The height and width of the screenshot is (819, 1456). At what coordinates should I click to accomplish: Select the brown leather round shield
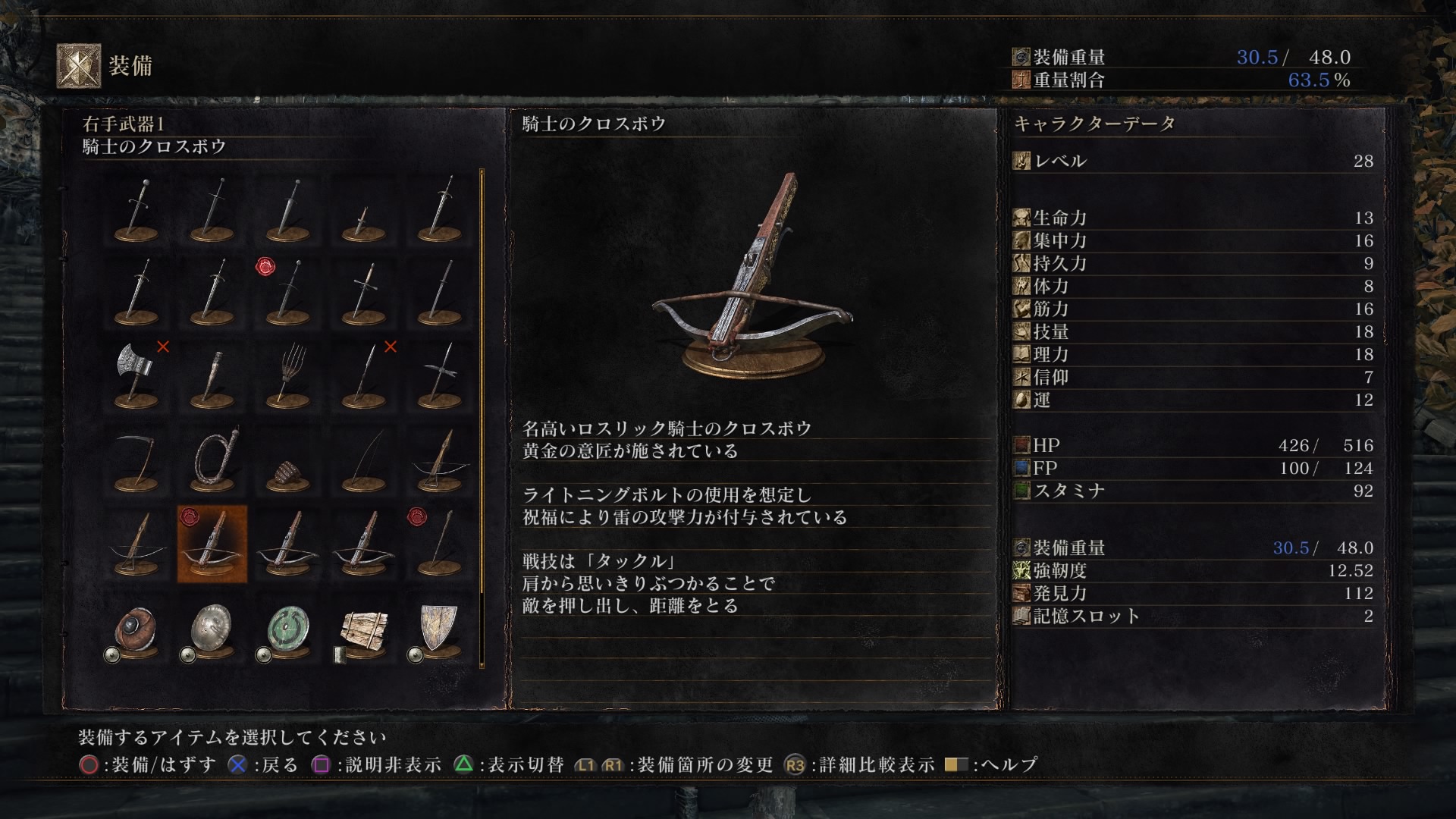click(x=136, y=631)
